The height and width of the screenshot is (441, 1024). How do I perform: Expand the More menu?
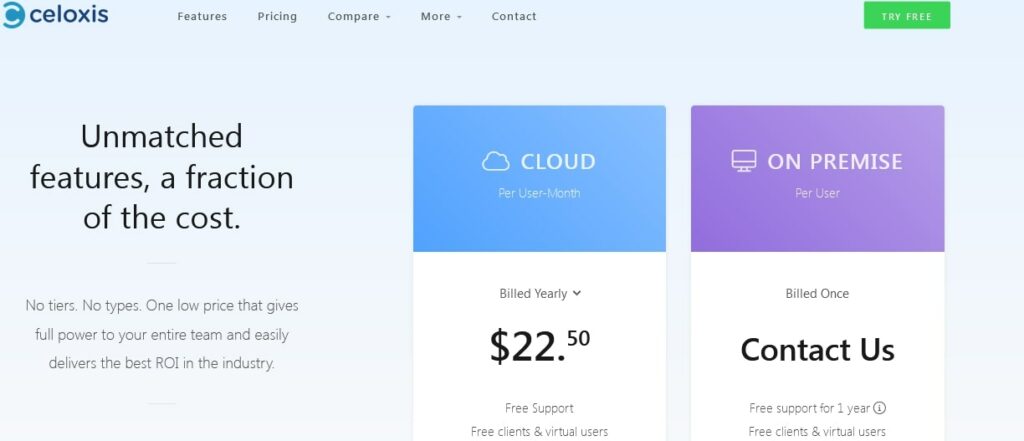point(441,16)
